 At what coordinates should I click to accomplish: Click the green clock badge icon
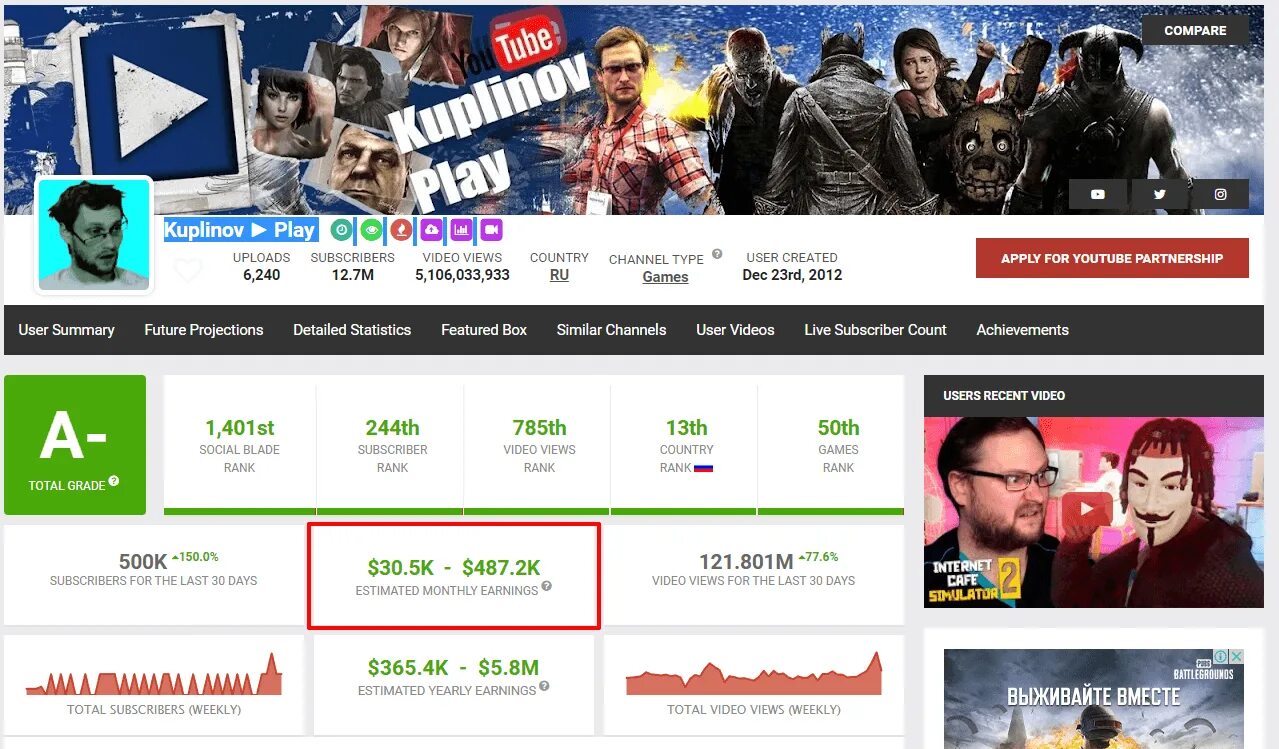[x=341, y=230]
